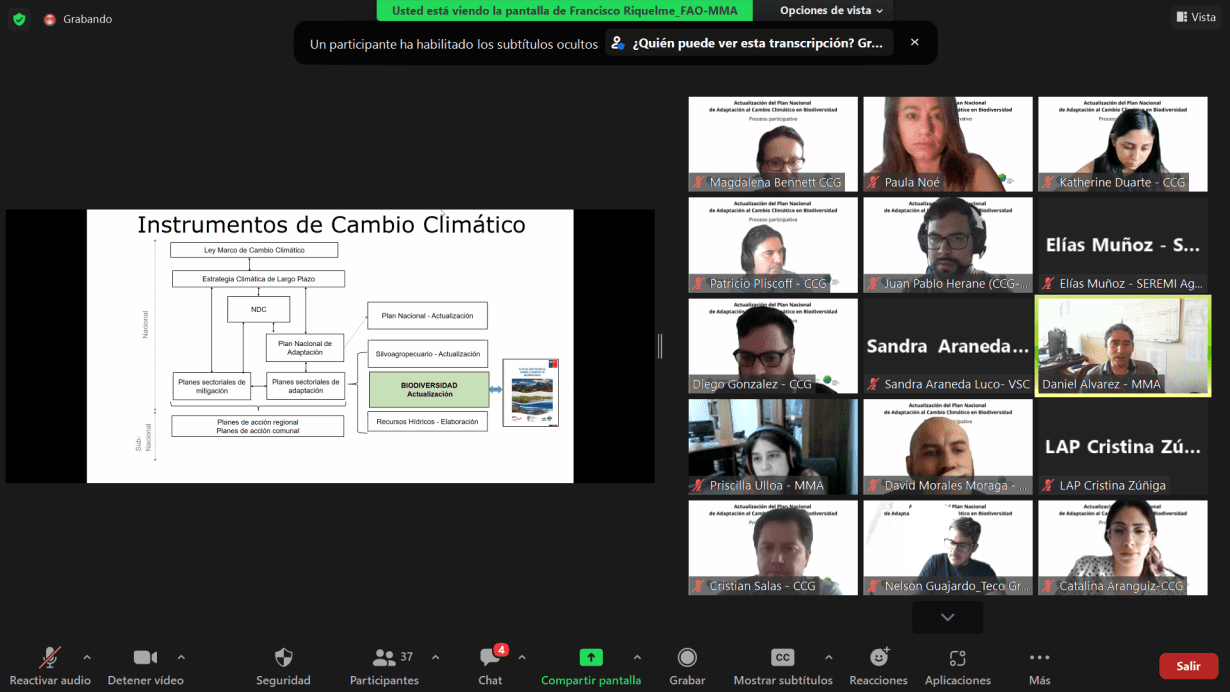Expand audio options arrow beside microphone
The width and height of the screenshot is (1230, 692).
(x=87, y=657)
